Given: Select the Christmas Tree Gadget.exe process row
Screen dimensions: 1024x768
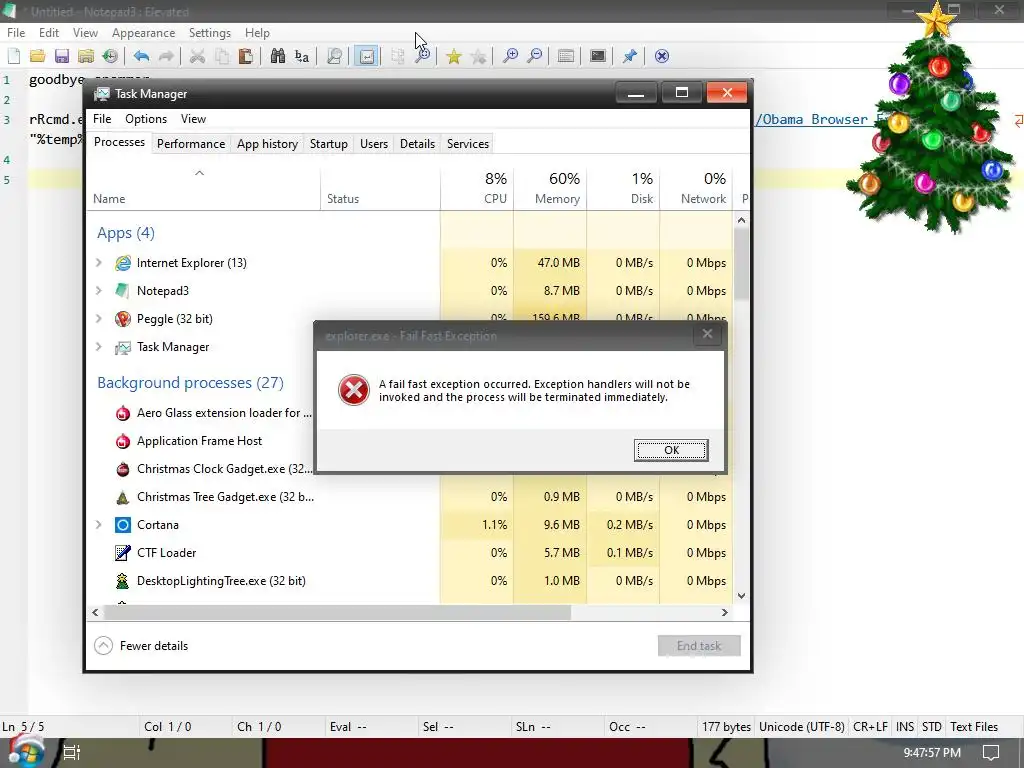Looking at the screenshot, I should click(x=410, y=497).
